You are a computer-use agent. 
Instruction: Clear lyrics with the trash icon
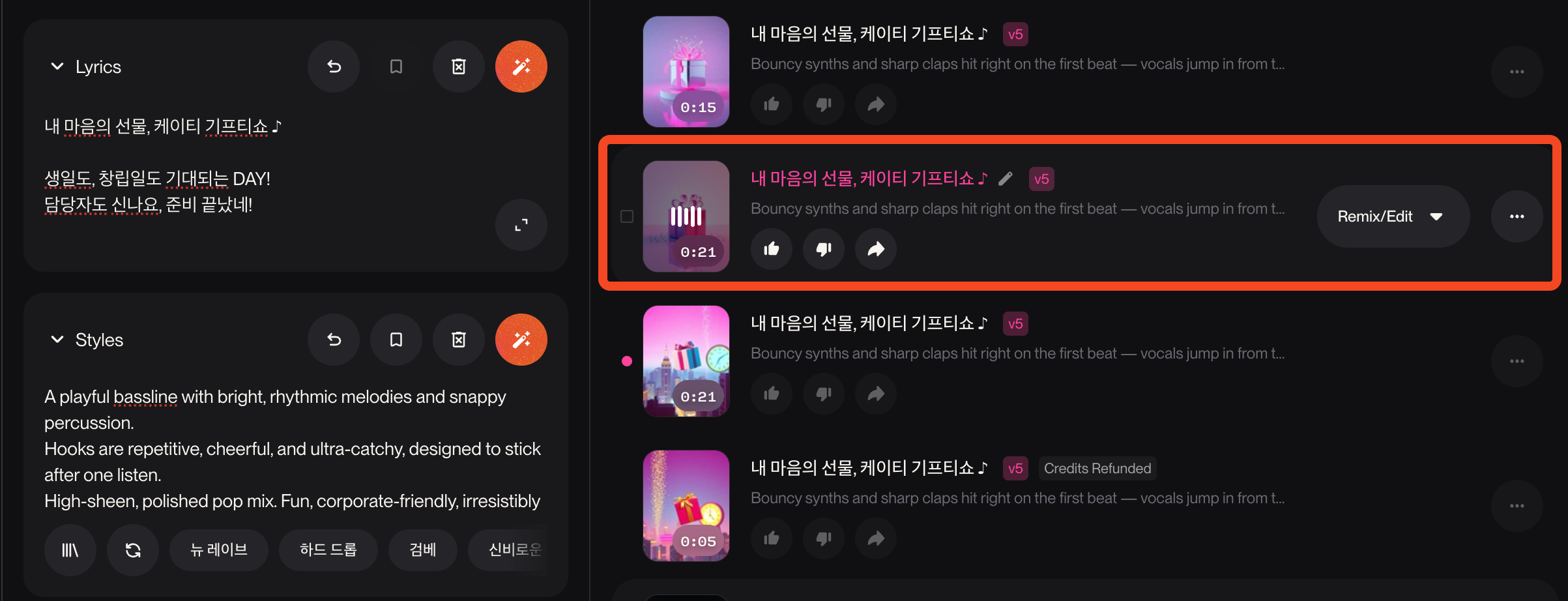(459, 66)
